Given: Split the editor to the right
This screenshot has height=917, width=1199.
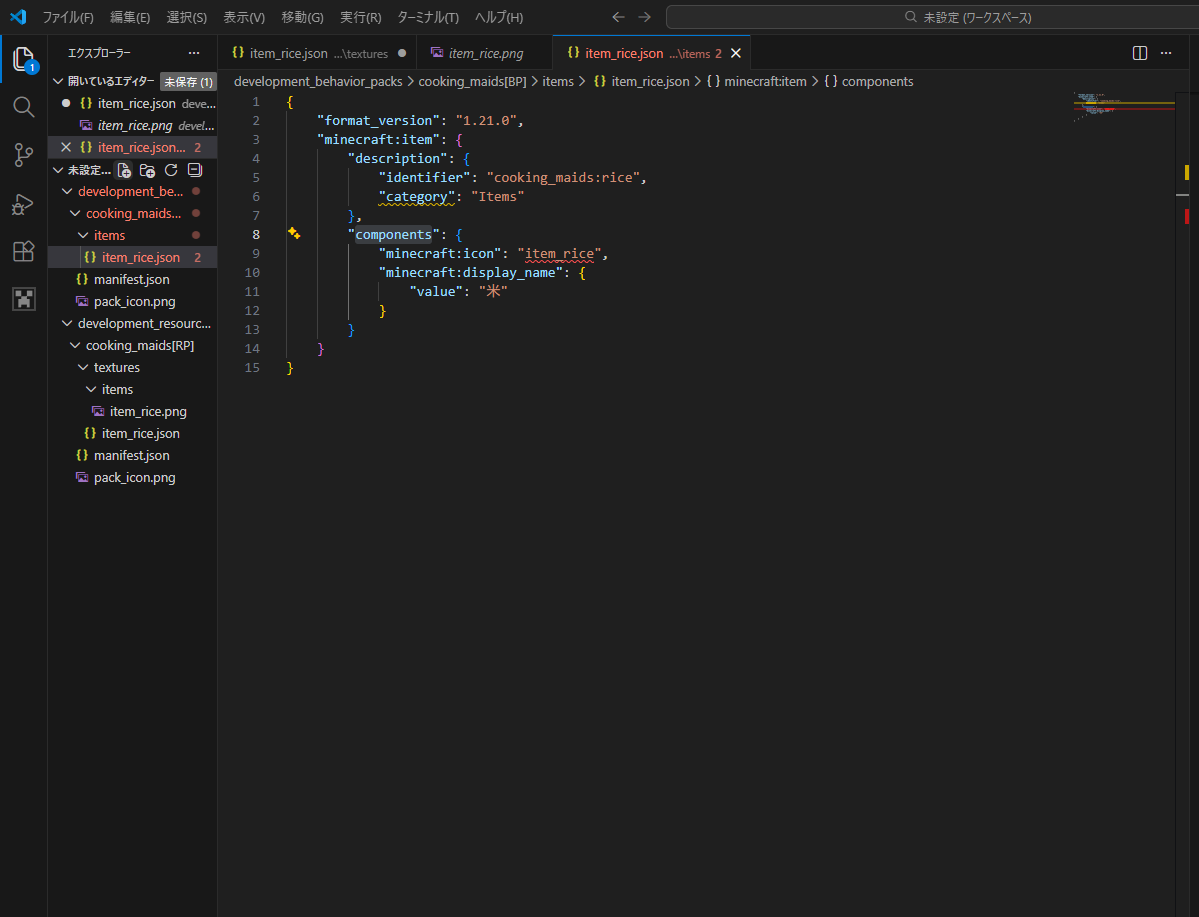Looking at the screenshot, I should [1139, 53].
